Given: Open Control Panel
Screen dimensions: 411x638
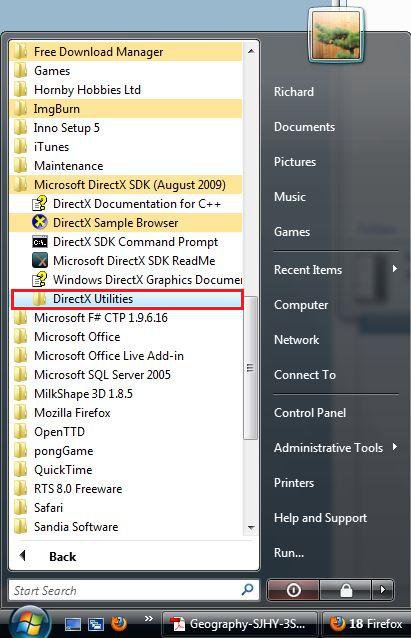Looking at the screenshot, I should (x=310, y=413).
